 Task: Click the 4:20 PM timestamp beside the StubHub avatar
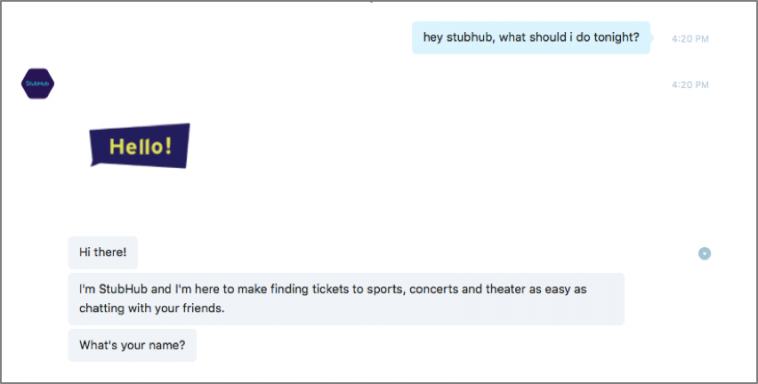click(690, 85)
